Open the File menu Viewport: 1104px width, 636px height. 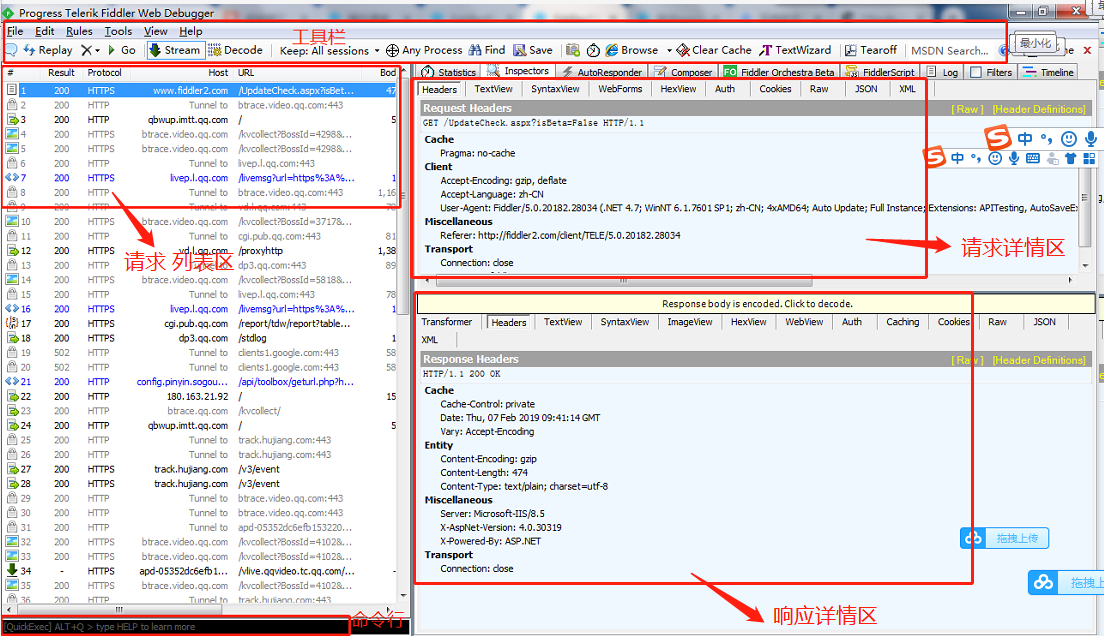click(x=15, y=31)
